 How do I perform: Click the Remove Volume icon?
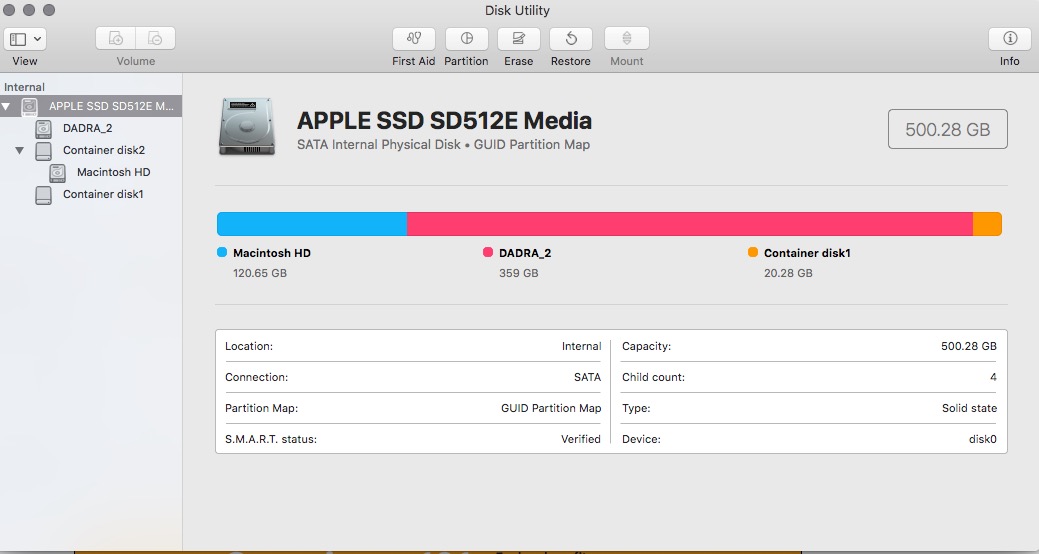(x=155, y=38)
